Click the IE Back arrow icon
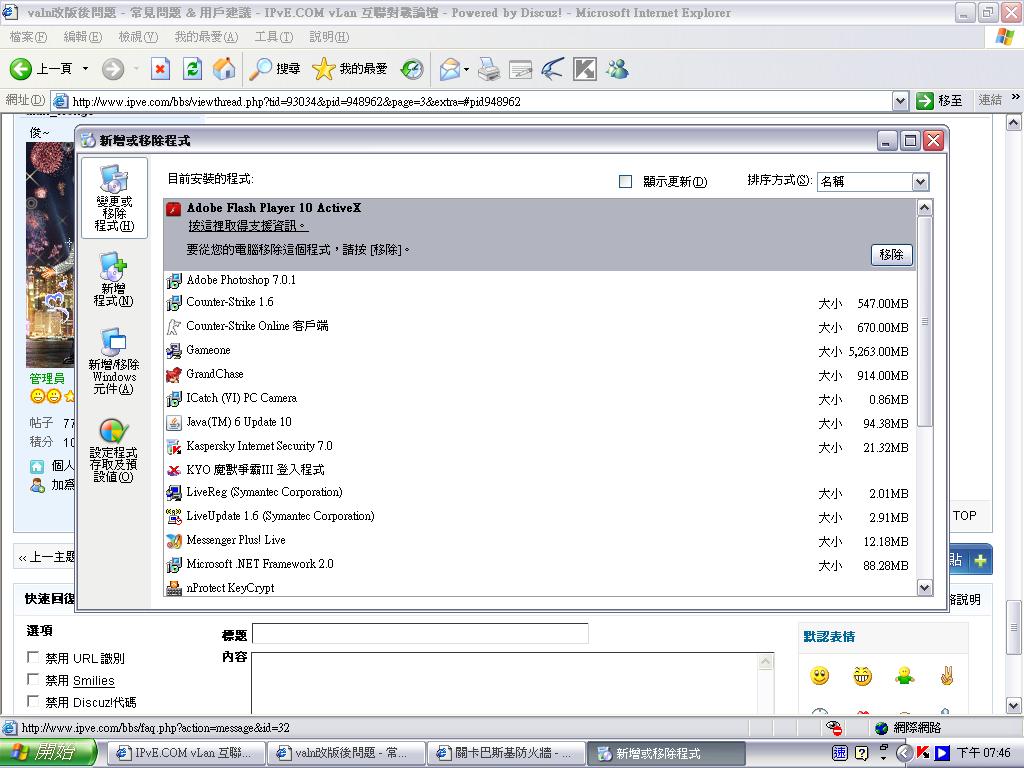Viewport: 1024px width, 768px height. pos(20,69)
